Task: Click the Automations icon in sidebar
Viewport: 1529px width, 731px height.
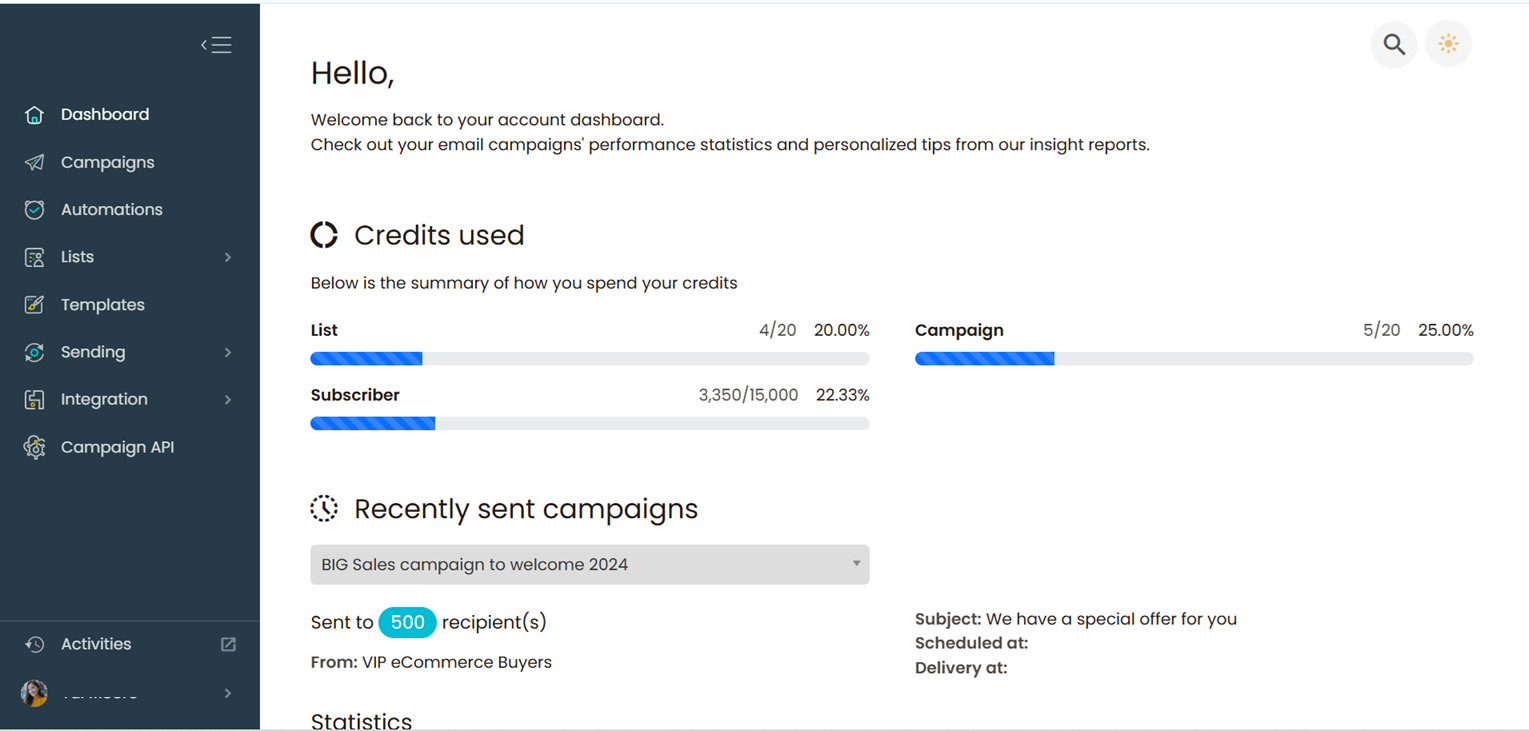Action: (x=35, y=210)
